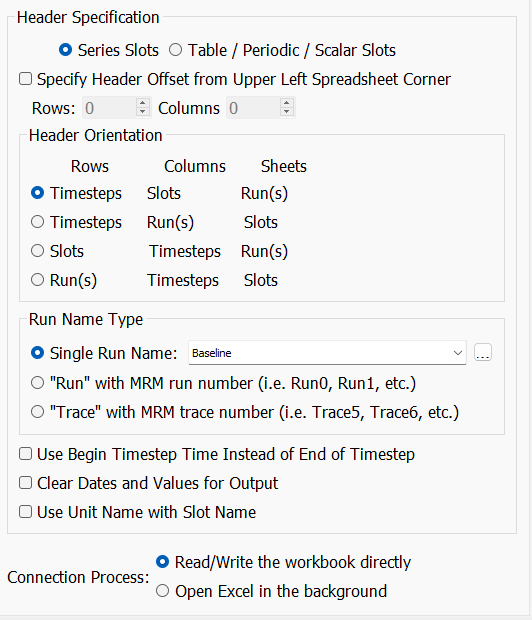Select Table / Periodic / Scalar Slots option
The height and width of the screenshot is (620, 532).
click(x=175, y=50)
